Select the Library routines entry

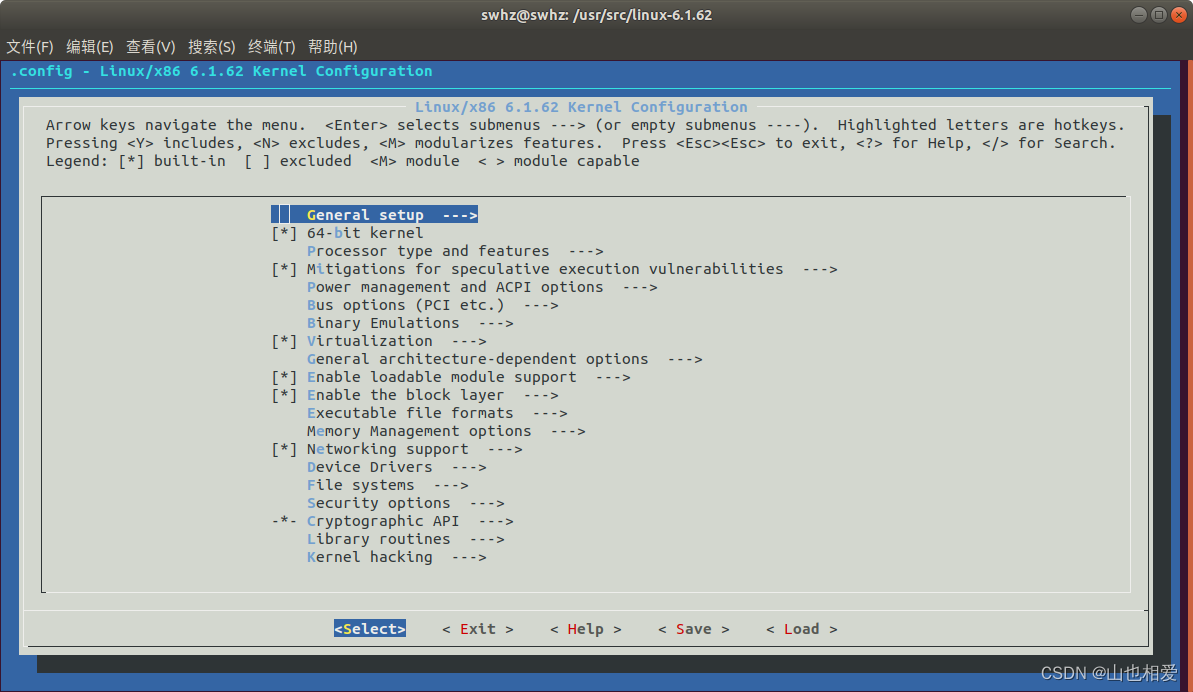406,539
